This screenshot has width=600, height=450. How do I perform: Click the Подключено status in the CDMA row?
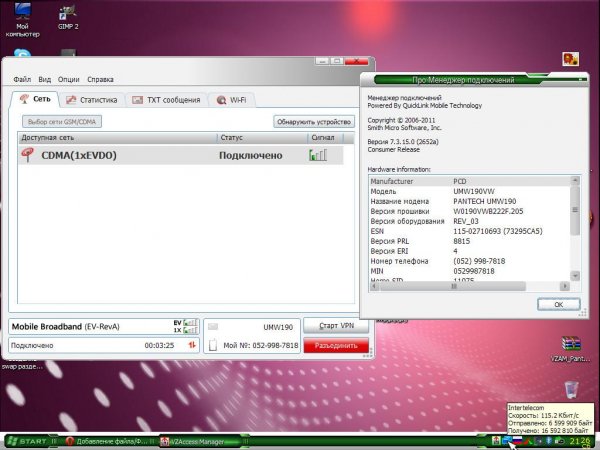[251, 155]
